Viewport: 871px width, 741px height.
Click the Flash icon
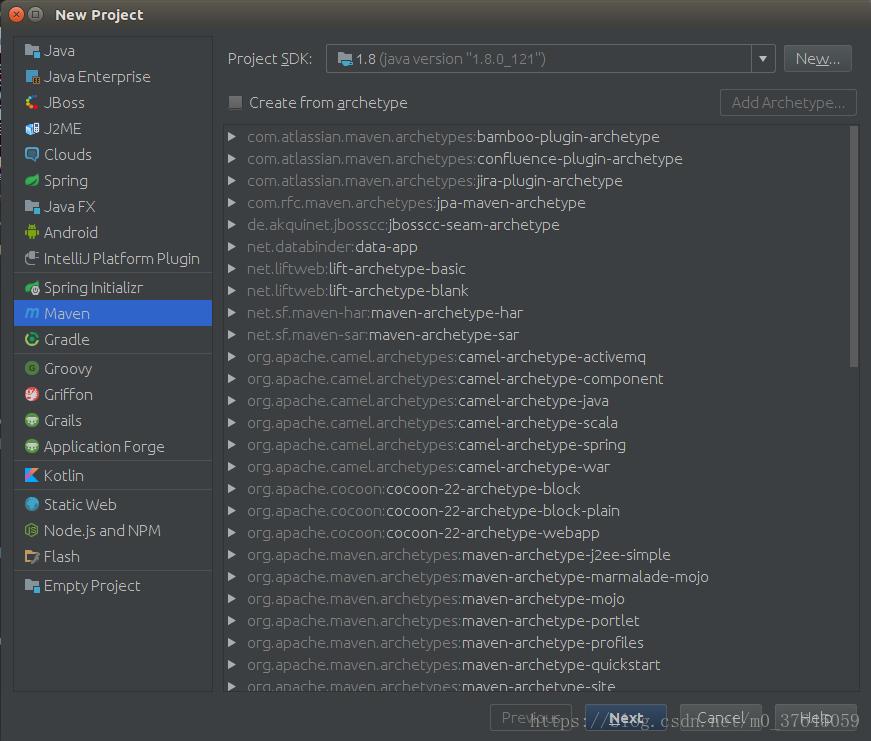[32, 557]
